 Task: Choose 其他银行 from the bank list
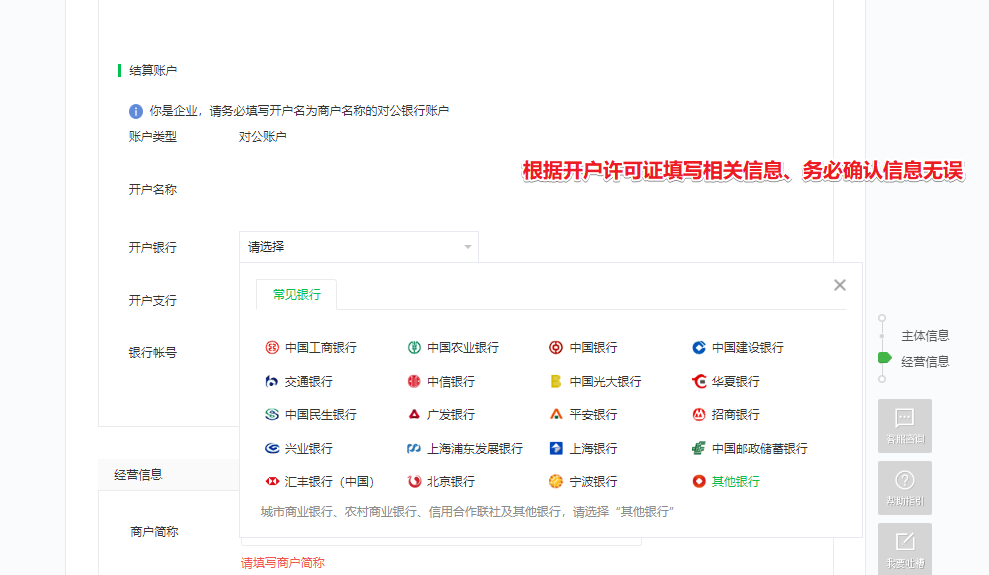tap(734, 481)
